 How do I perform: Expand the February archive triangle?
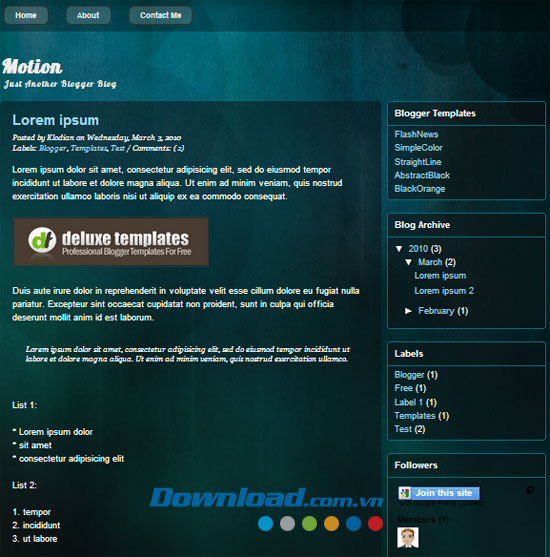click(409, 311)
